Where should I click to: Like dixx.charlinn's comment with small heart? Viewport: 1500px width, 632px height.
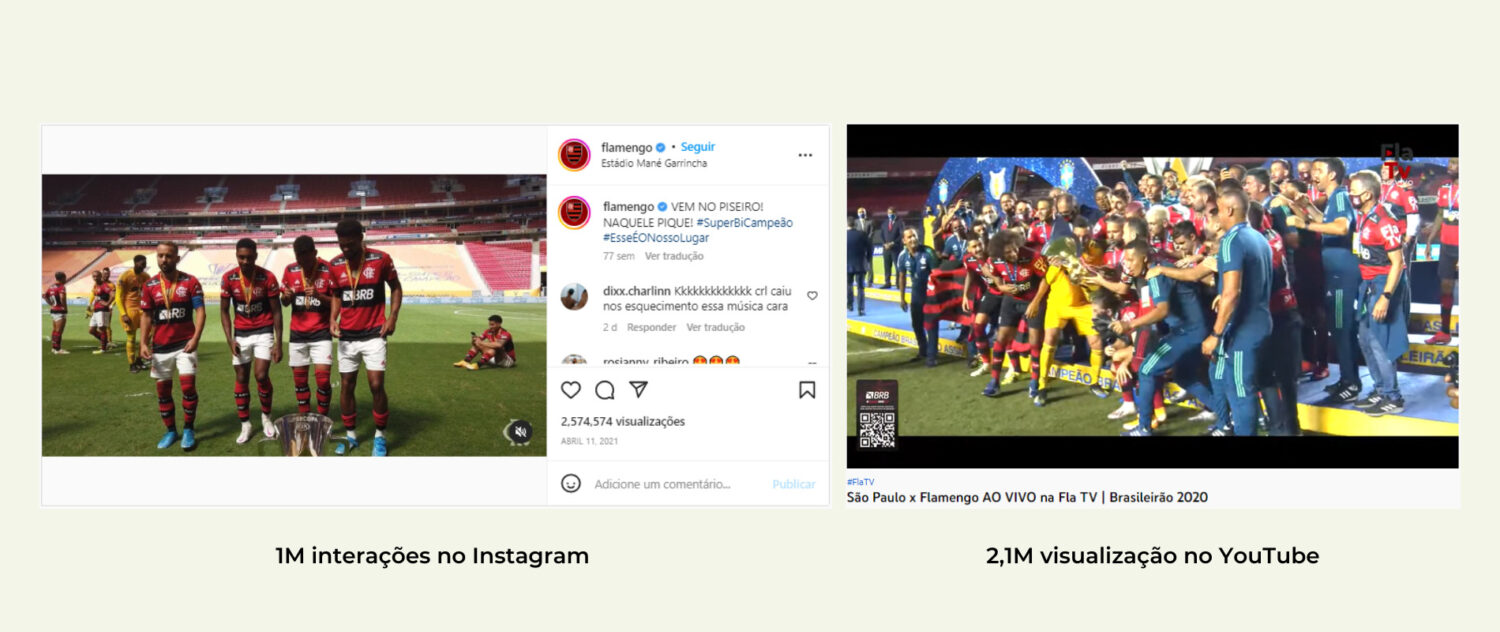point(812,296)
